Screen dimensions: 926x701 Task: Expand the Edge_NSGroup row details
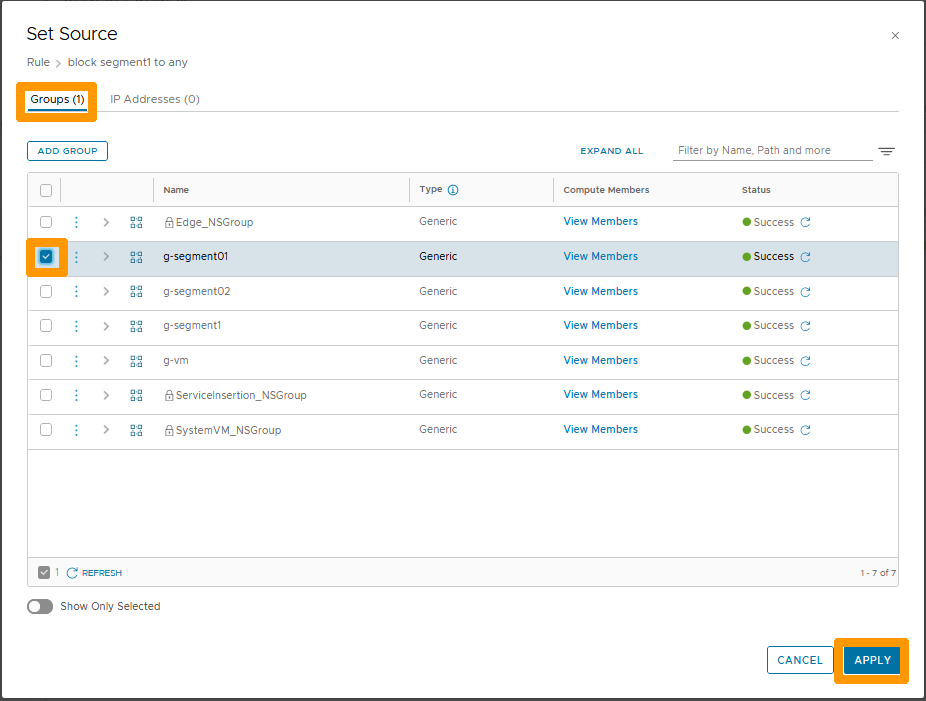coord(106,222)
